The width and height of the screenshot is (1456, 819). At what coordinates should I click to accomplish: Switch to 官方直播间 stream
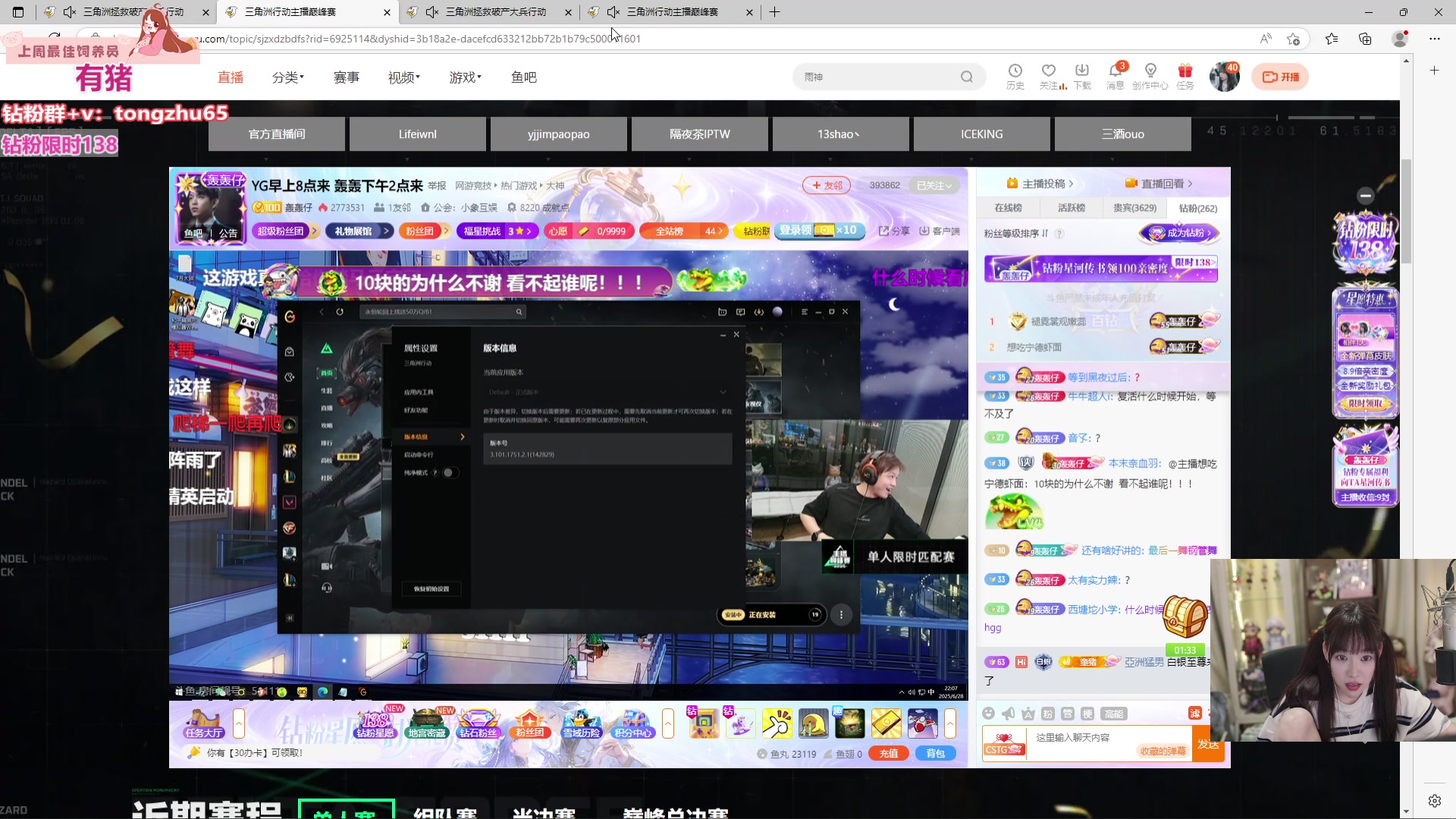pos(277,134)
